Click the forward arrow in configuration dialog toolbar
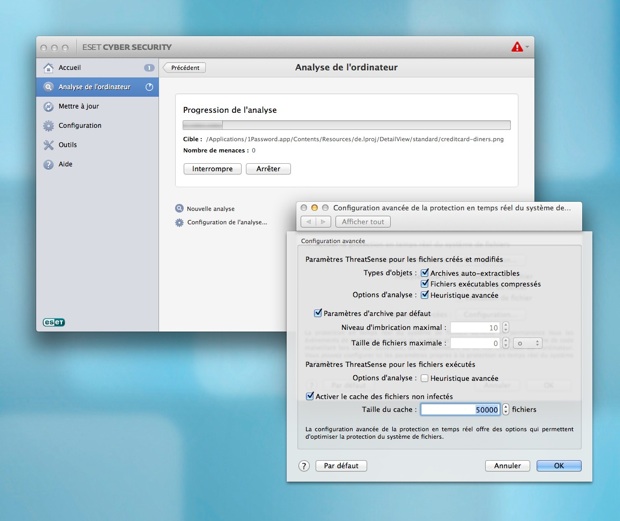The width and height of the screenshot is (620, 521). tap(323, 222)
